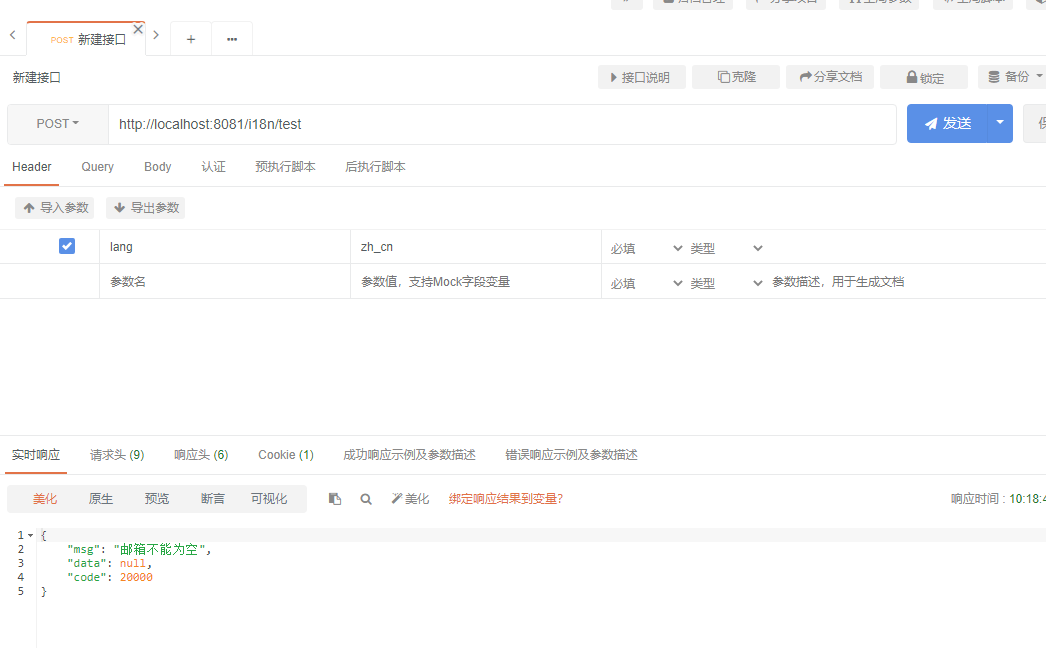The width and height of the screenshot is (1046, 648).
Task: Click the 美化 (beautify) pencil icon
Action: 399,497
